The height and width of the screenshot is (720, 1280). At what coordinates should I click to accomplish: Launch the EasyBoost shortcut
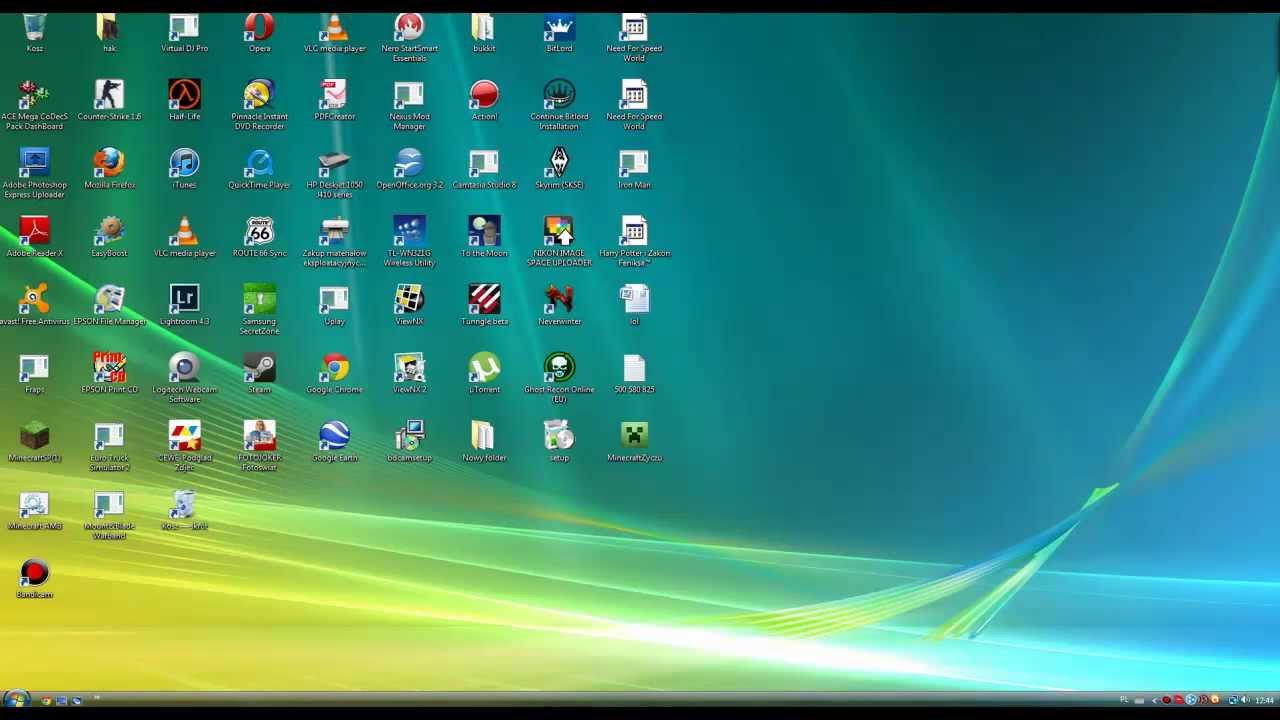109,237
